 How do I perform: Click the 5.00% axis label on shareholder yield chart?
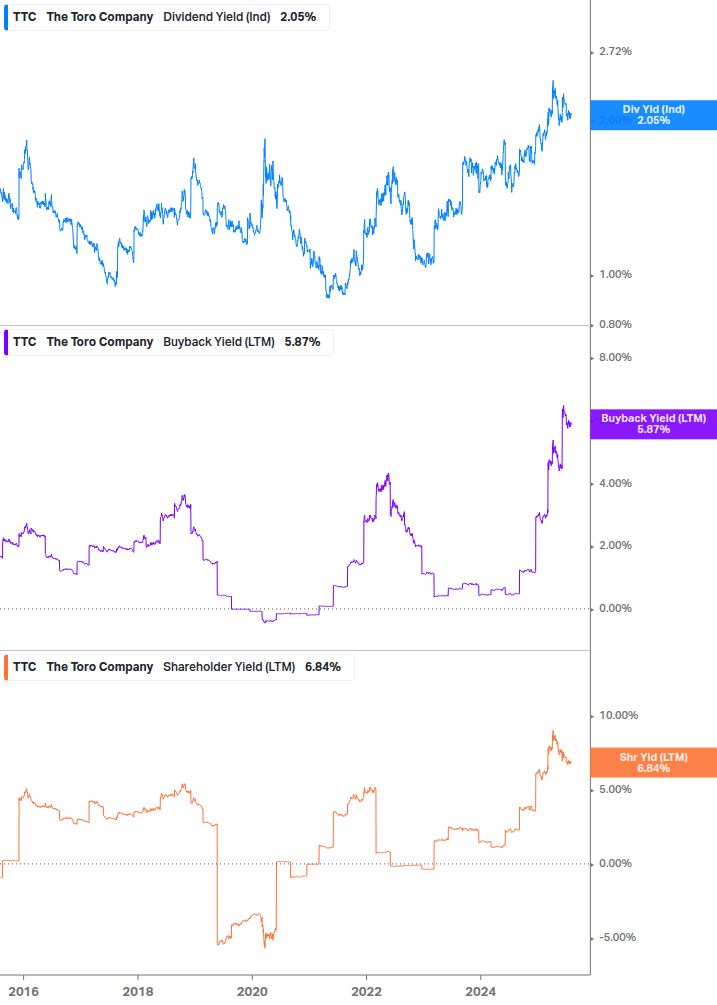click(615, 790)
